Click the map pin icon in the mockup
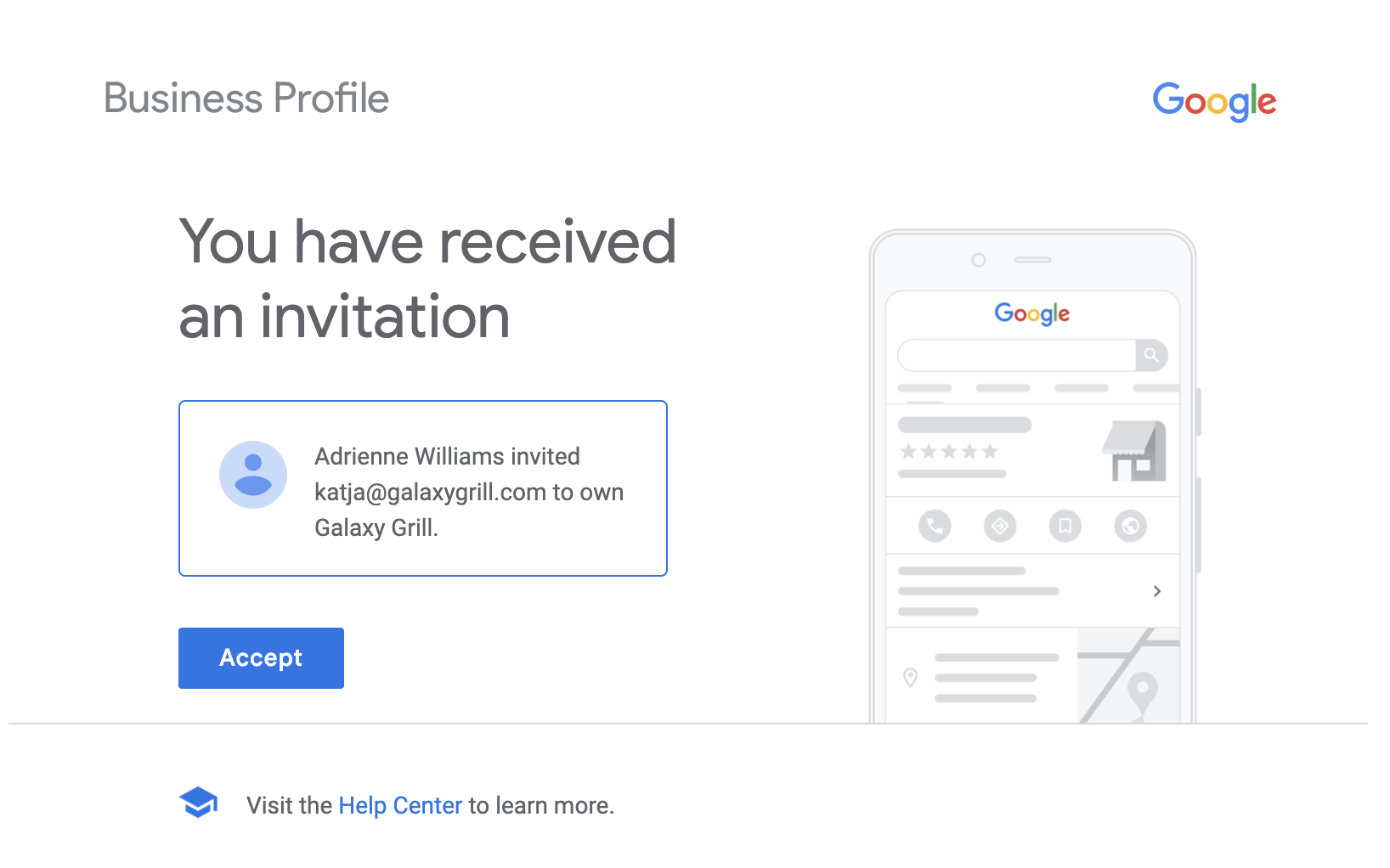The image size is (1390, 868). coord(911,677)
